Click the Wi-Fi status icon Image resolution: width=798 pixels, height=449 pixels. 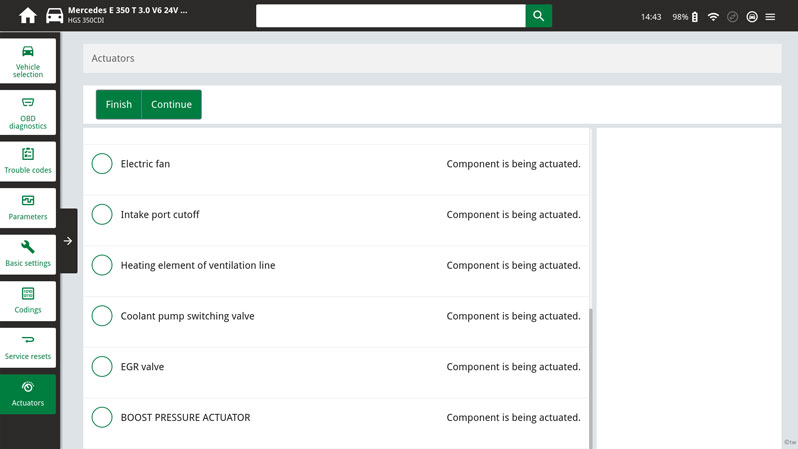pyautogui.click(x=713, y=17)
